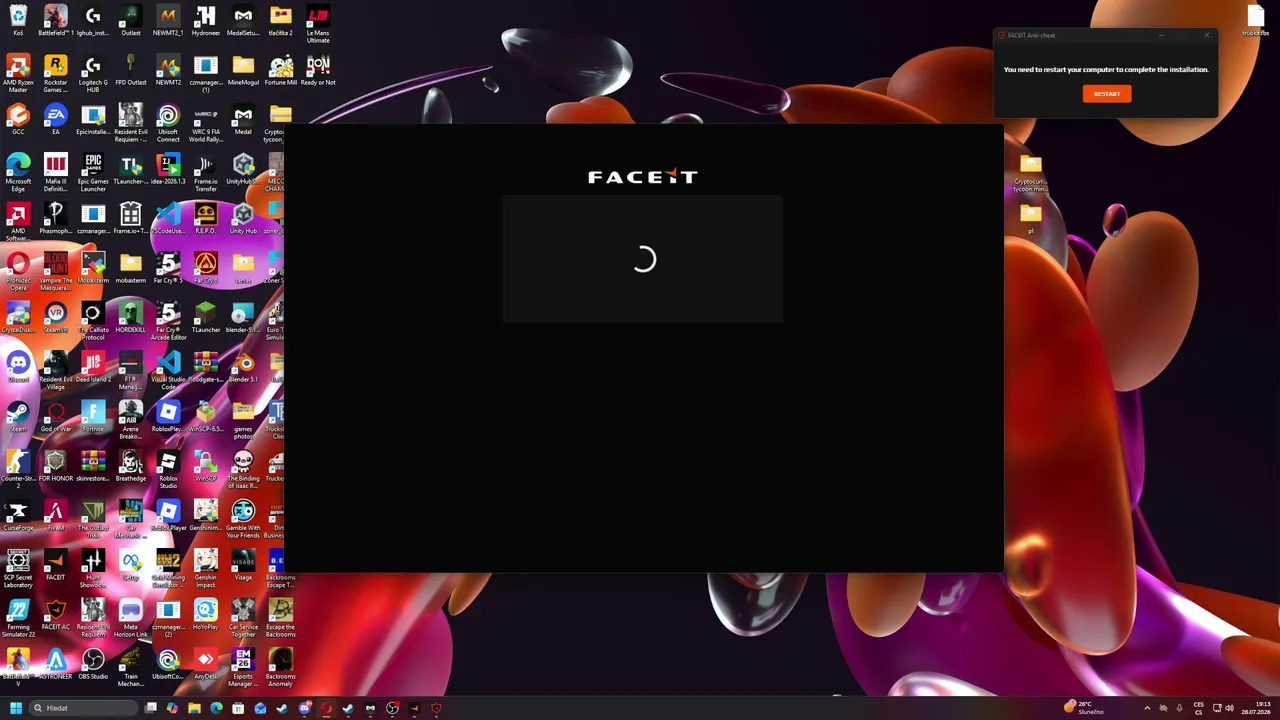Screen dimensions: 1280x720
Task: Select the HORDEKILL desktop shortcut
Action: click(131, 318)
